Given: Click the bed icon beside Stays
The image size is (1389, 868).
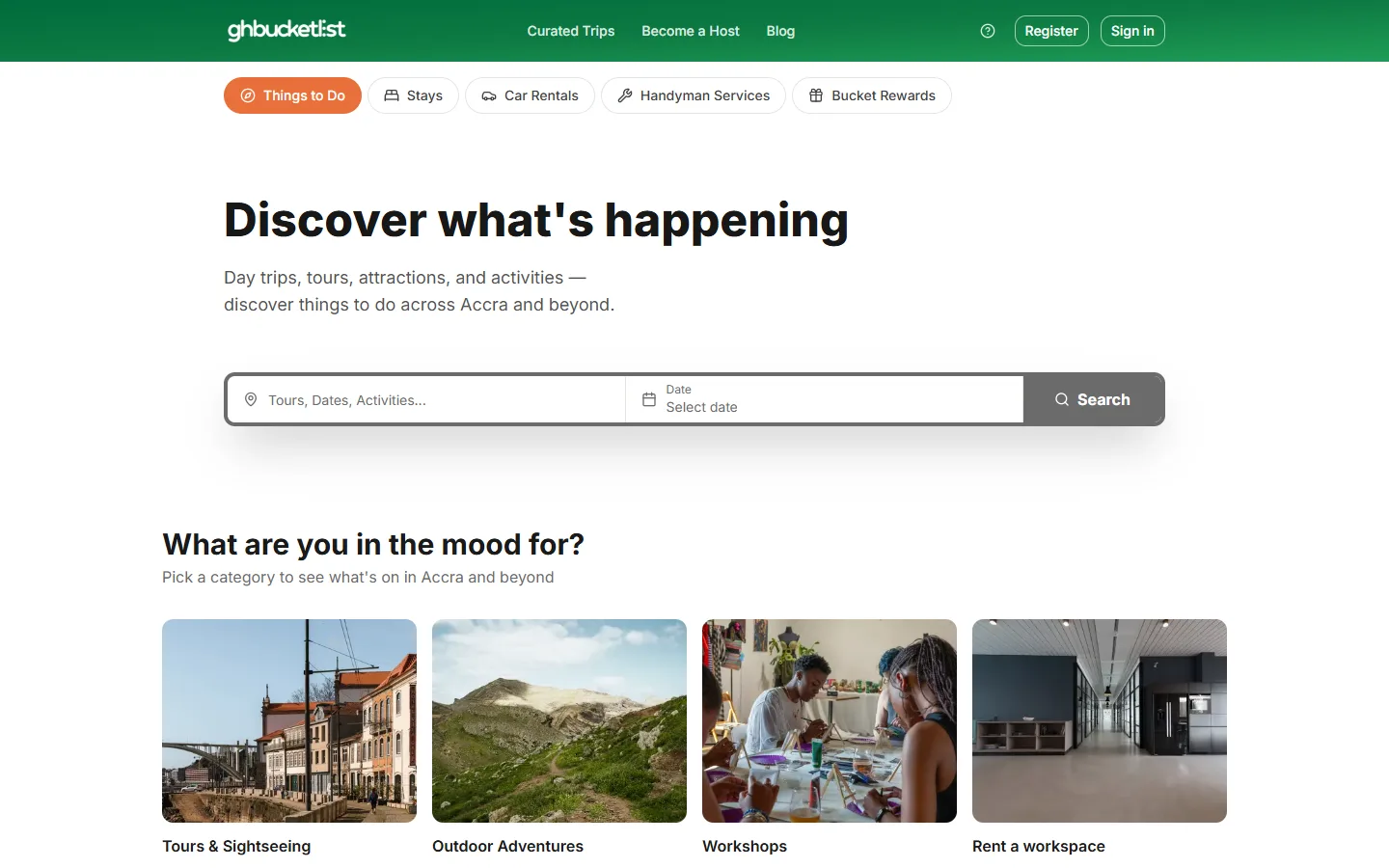Looking at the screenshot, I should click(392, 95).
